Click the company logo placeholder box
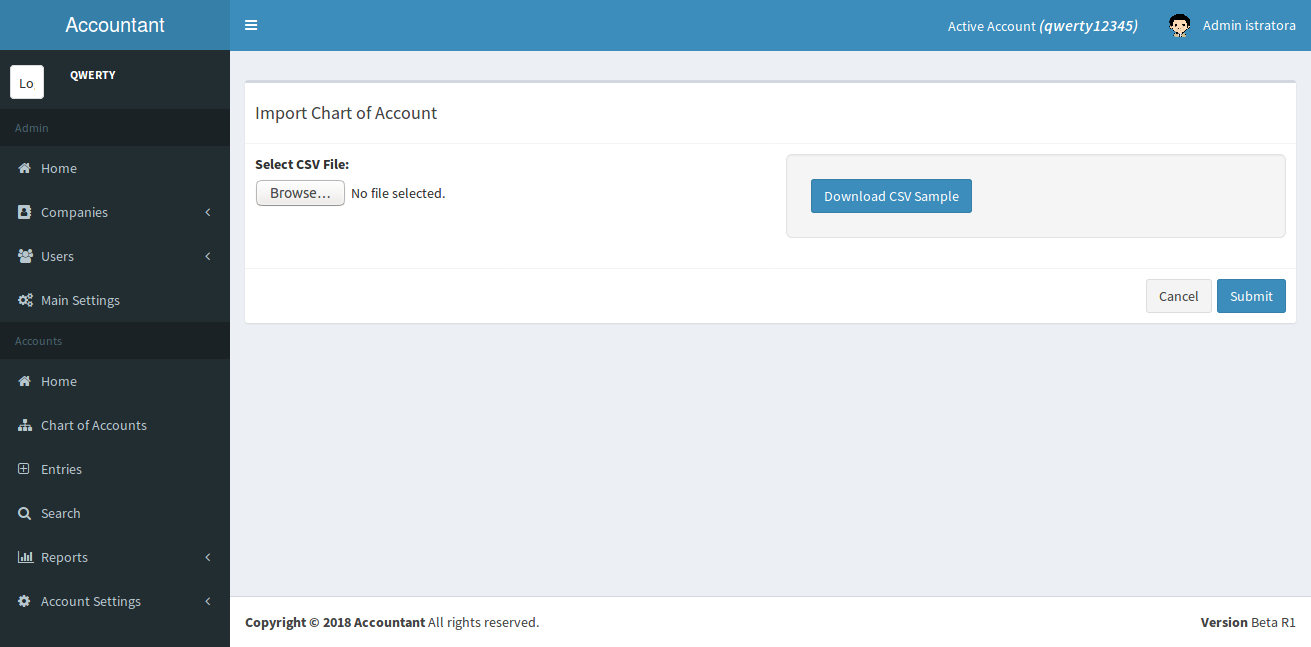Screen dimensions: 1311x647 tap(27, 83)
